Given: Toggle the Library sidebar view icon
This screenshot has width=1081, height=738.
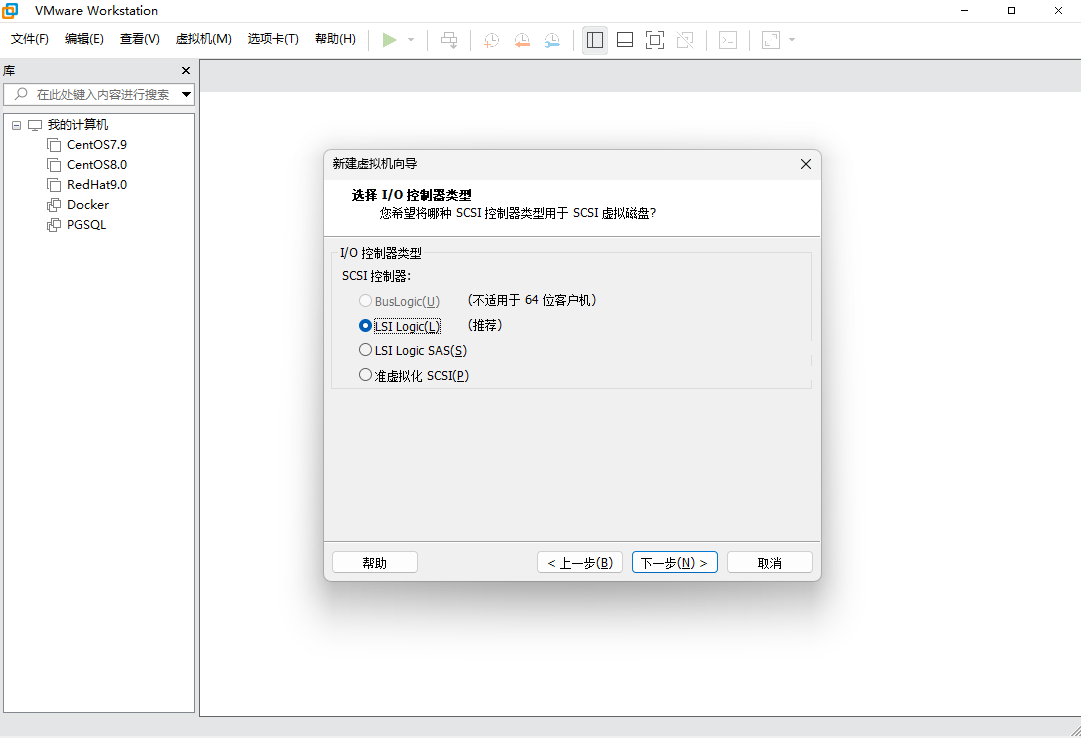Looking at the screenshot, I should 595,40.
